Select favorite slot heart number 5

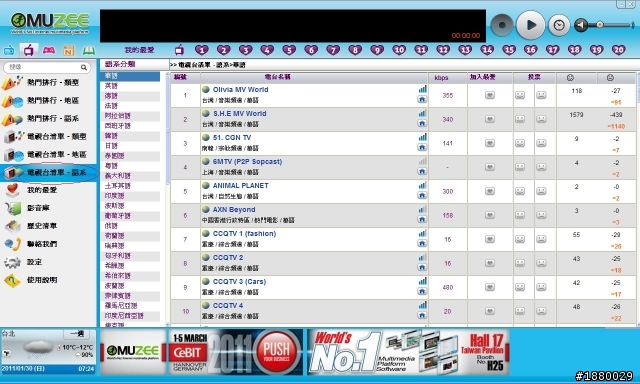click(x=289, y=50)
